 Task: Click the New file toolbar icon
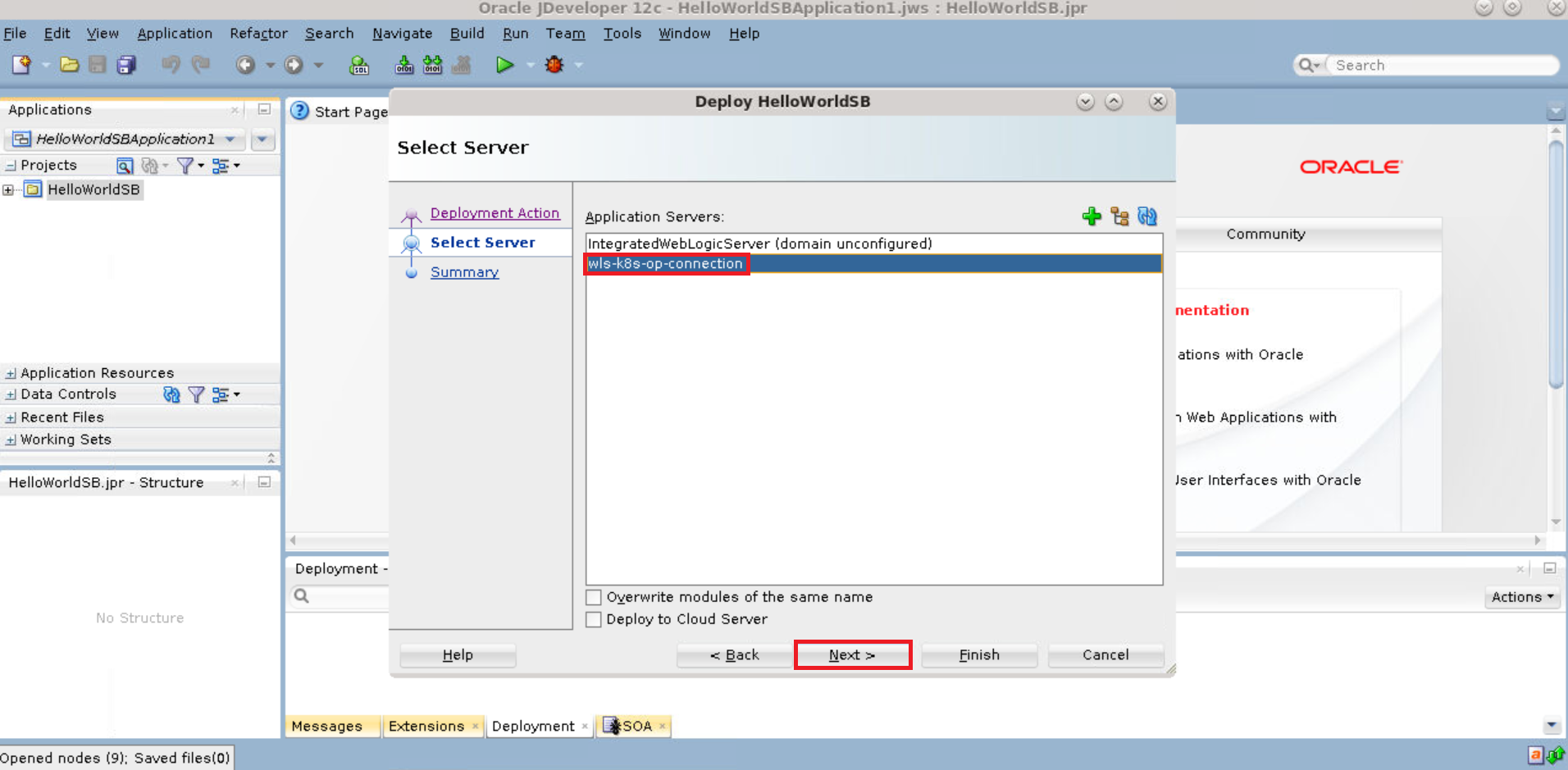click(x=21, y=65)
